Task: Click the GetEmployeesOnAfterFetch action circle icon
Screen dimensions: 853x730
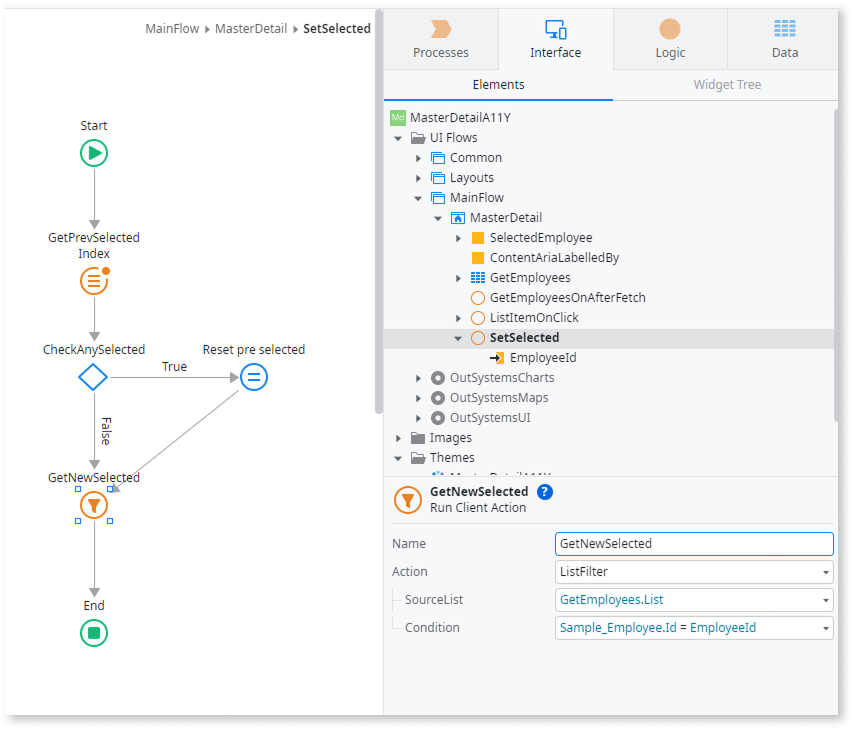Action: coord(478,298)
